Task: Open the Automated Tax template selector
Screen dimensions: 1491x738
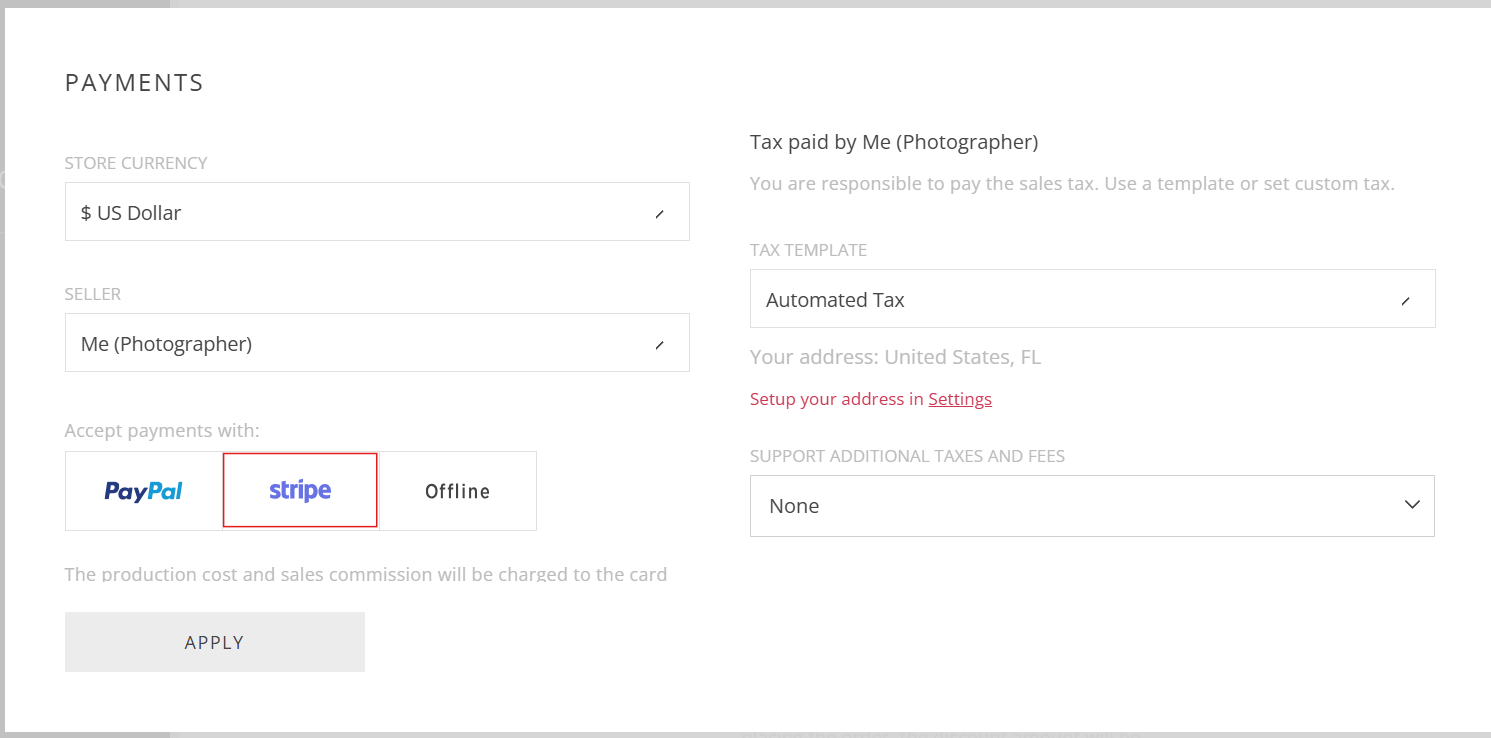Action: pos(1092,298)
